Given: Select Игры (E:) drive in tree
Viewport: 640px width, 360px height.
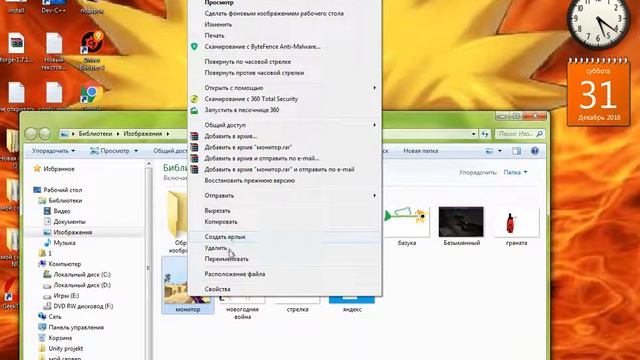Looking at the screenshot, I should pos(66,296).
